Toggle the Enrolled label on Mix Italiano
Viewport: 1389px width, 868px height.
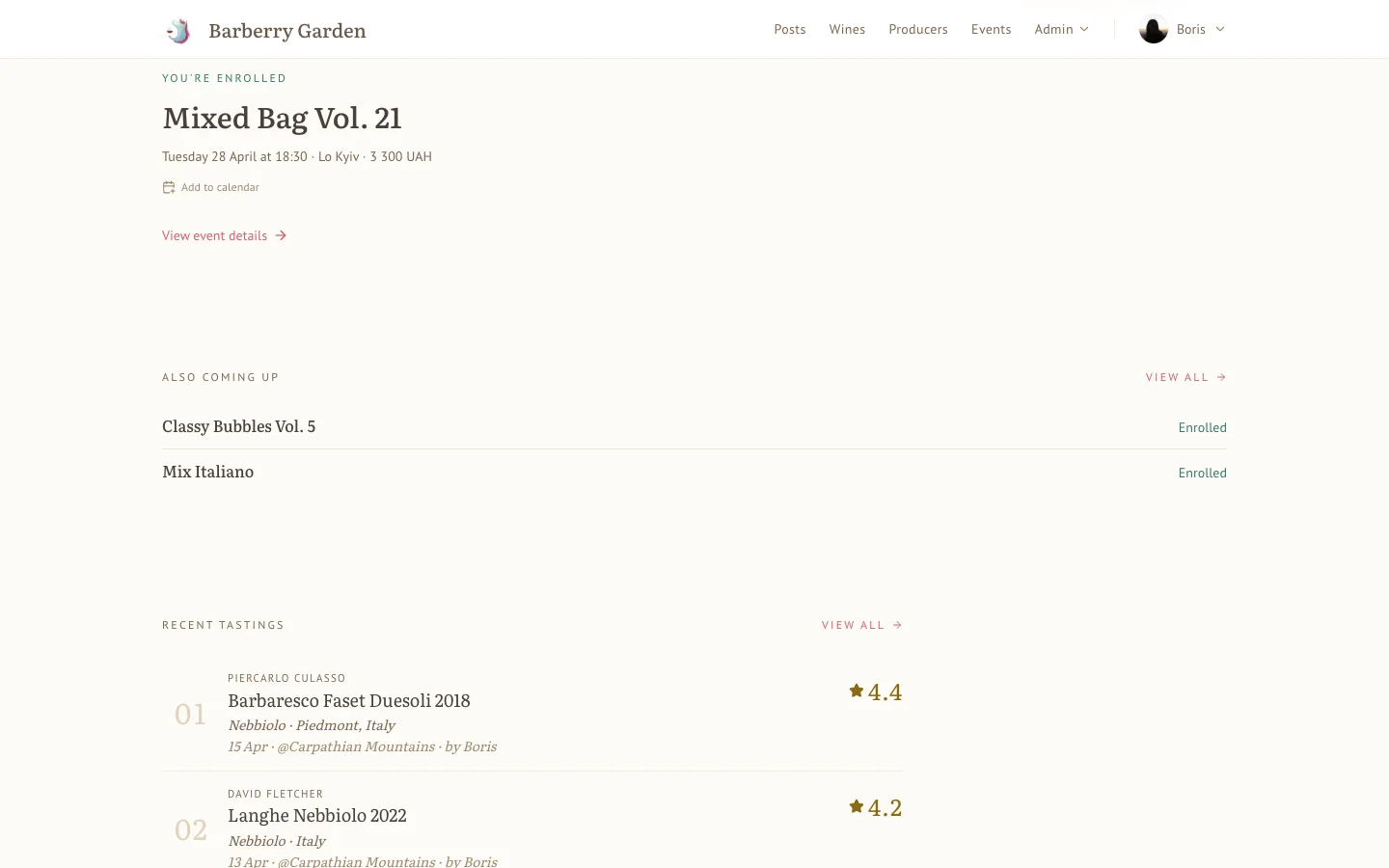[1202, 473]
